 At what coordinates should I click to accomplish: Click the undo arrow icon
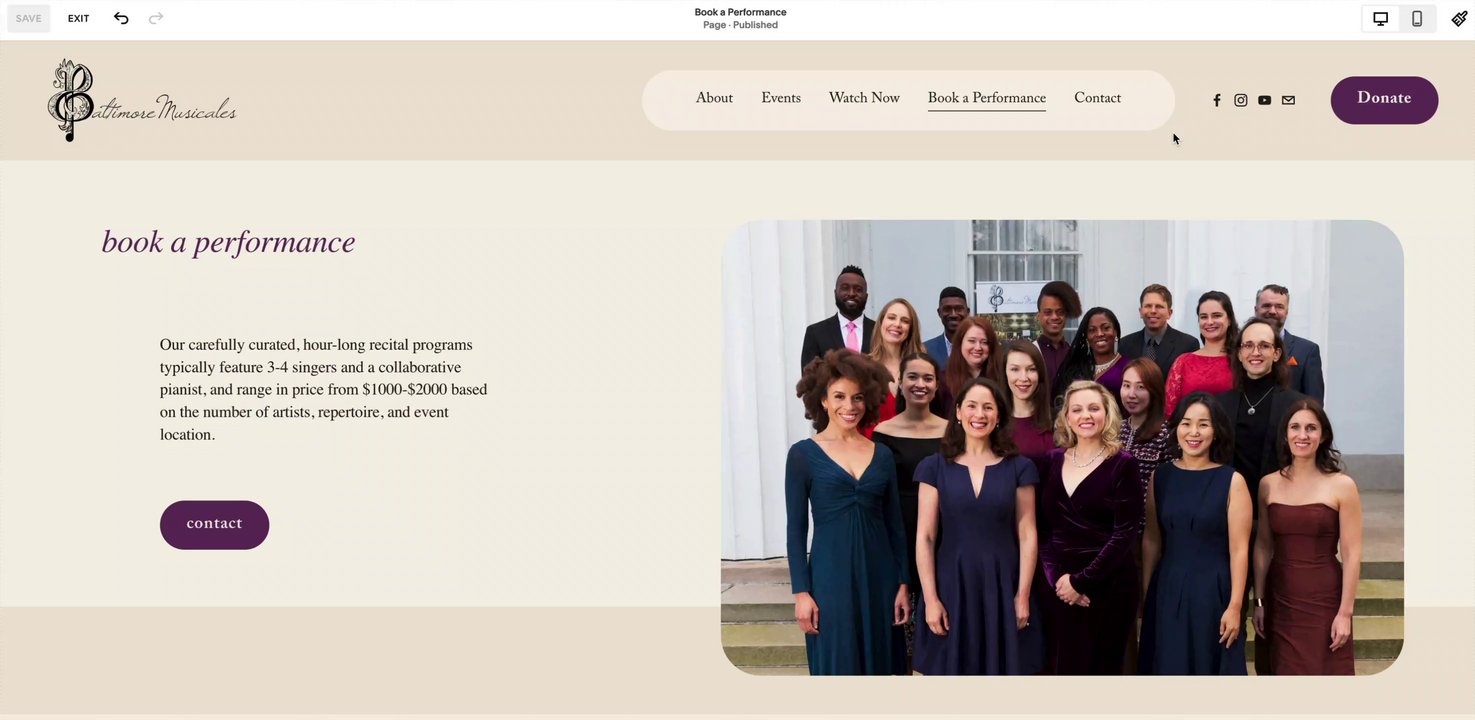(x=121, y=18)
